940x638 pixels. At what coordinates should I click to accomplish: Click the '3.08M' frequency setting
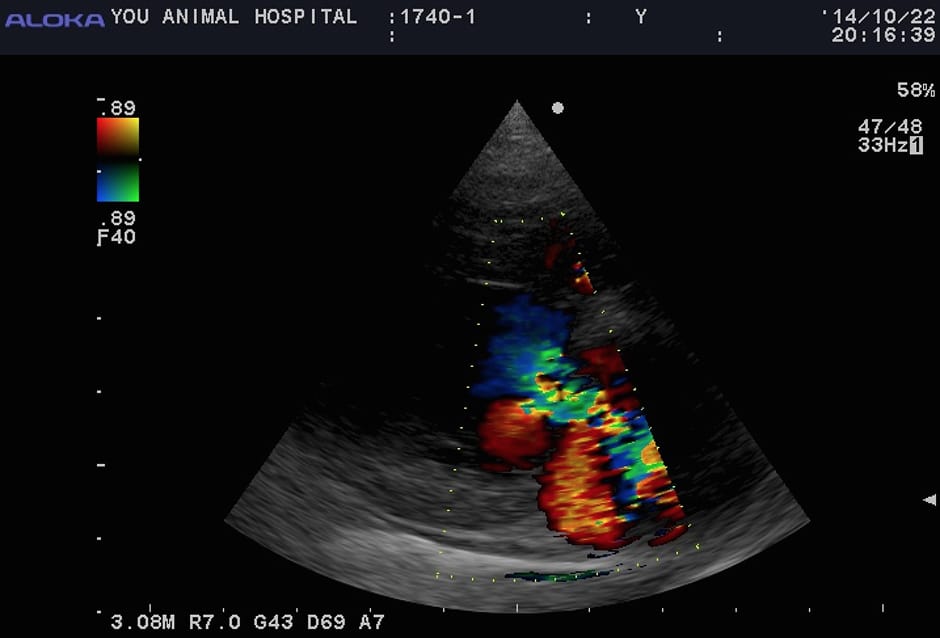coord(142,622)
